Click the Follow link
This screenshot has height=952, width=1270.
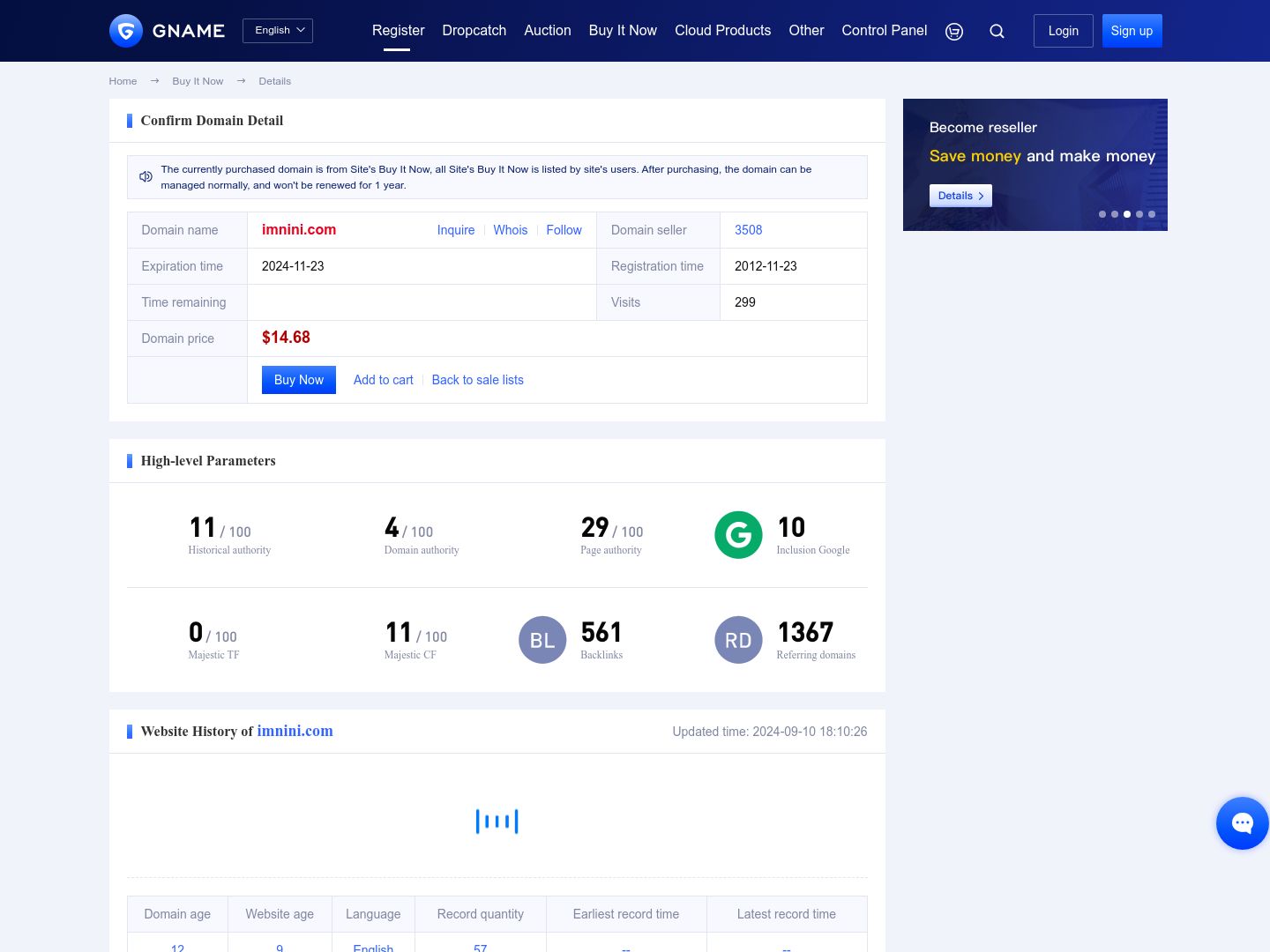pos(564,230)
